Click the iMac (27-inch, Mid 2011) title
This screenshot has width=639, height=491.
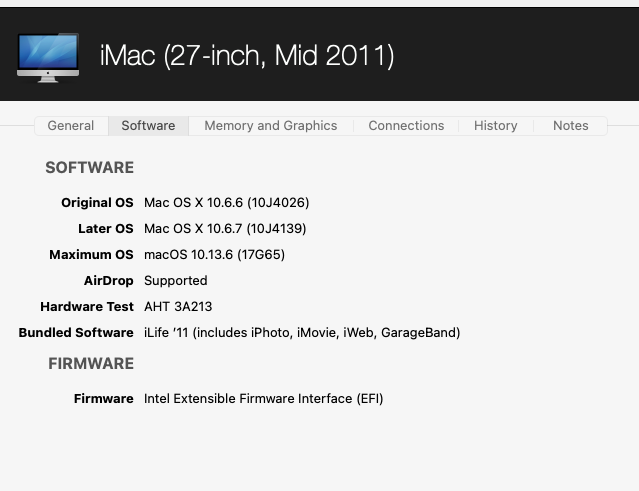tap(247, 56)
